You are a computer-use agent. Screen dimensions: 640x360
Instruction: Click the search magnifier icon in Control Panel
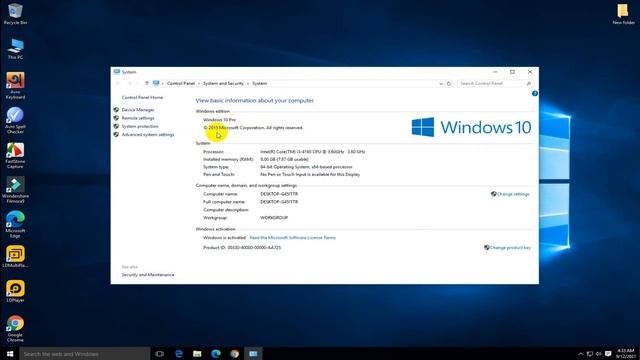(529, 83)
